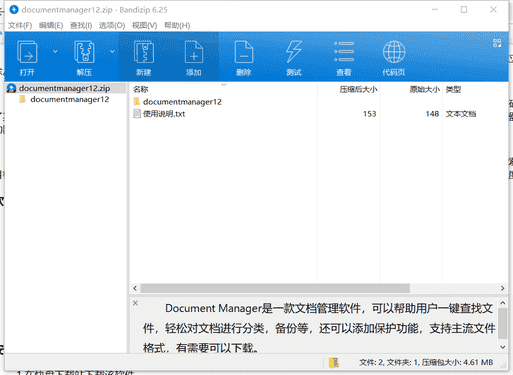Click the Bandizip app icon in title bar

point(14,10)
